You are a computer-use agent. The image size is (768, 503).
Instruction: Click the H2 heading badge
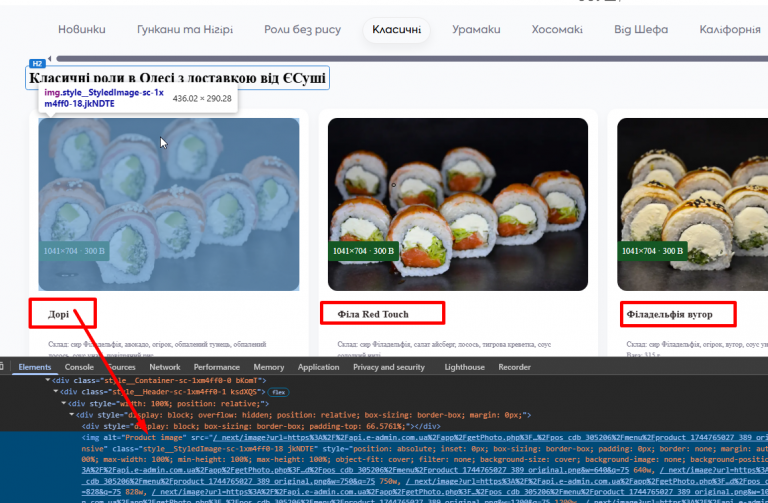coord(37,64)
